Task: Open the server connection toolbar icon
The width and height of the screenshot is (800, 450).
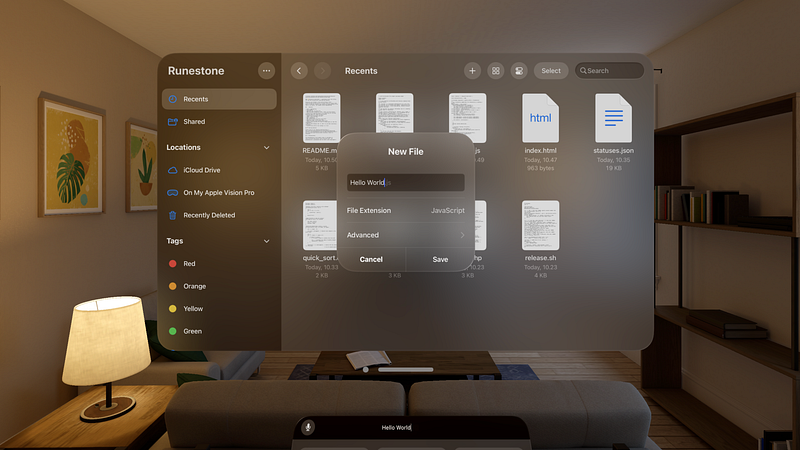Action: tap(519, 71)
